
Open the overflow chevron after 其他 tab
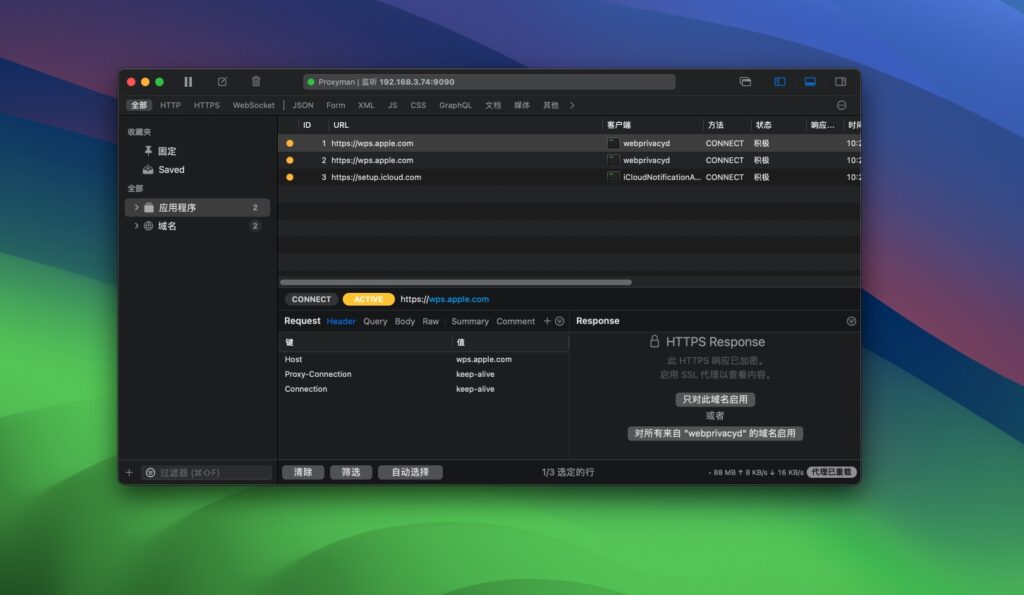pyautogui.click(x=573, y=104)
